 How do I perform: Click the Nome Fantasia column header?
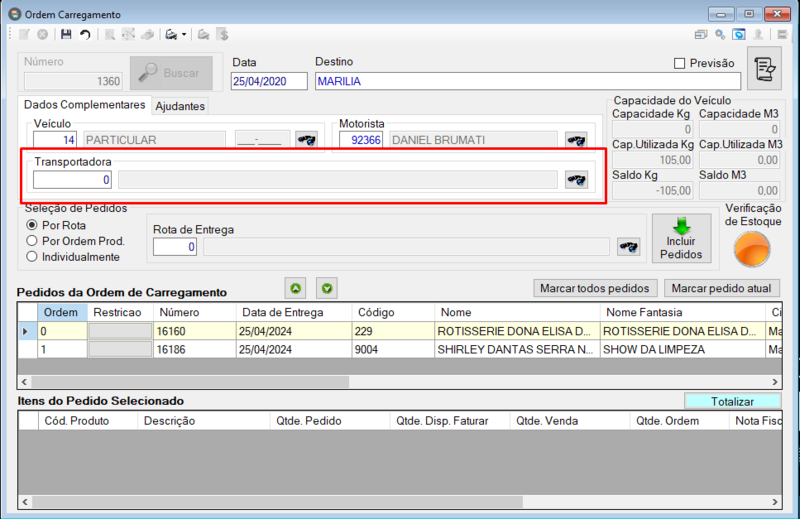coord(683,312)
